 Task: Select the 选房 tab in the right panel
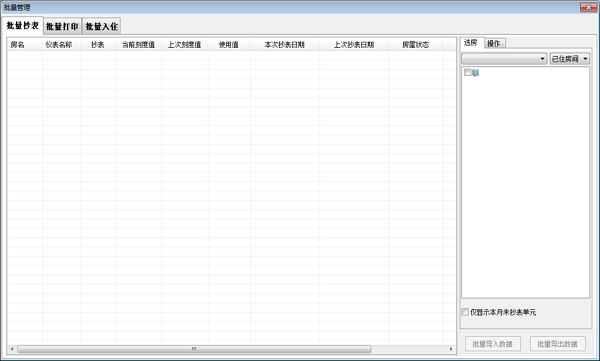(471, 42)
